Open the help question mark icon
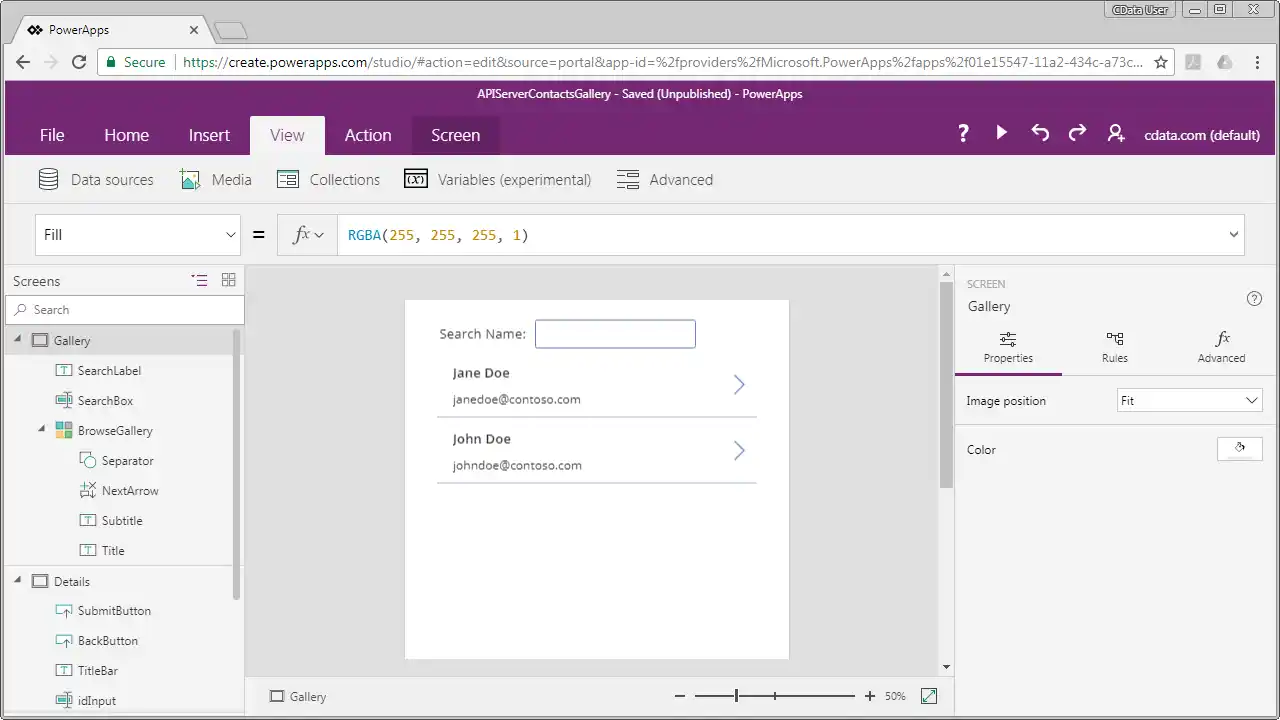Viewport: 1280px width, 720px height. pyautogui.click(x=963, y=133)
